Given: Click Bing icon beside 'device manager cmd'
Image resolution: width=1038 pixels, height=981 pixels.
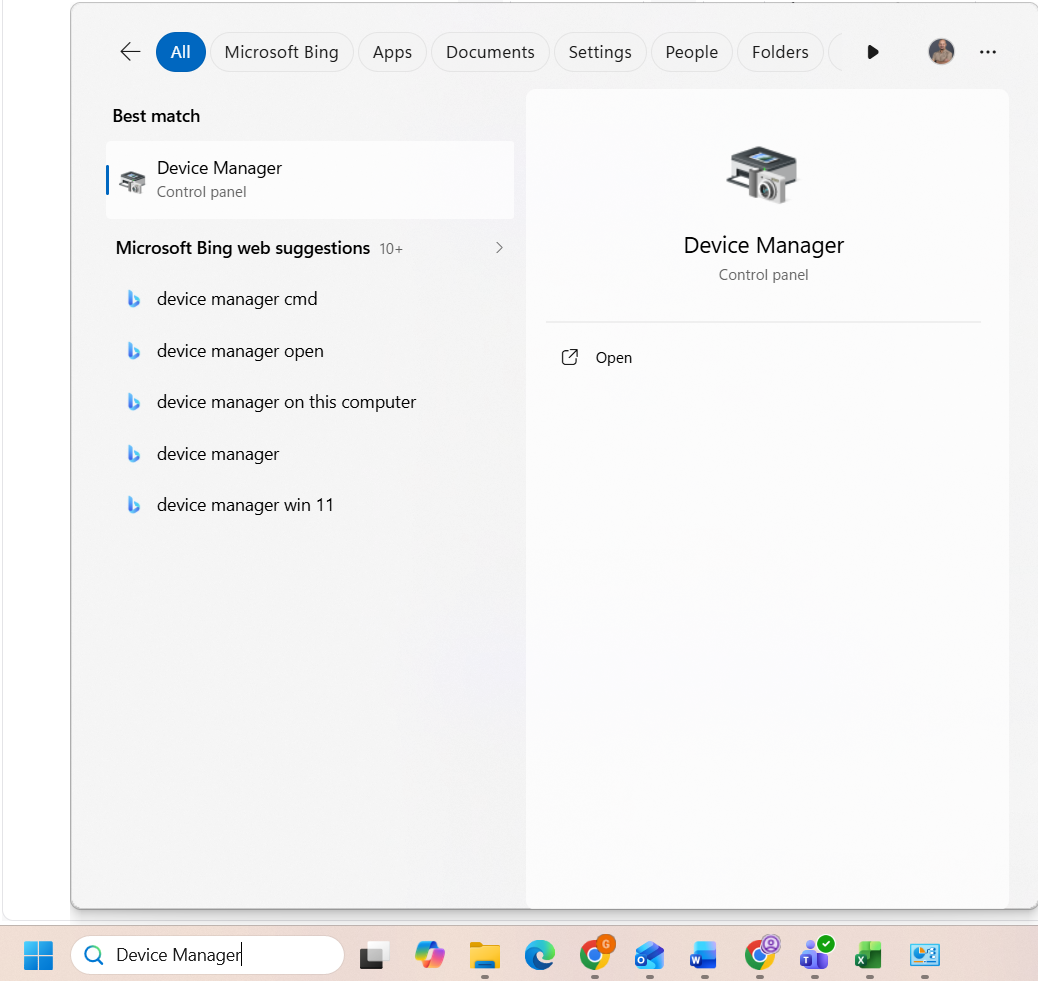Looking at the screenshot, I should [x=134, y=299].
